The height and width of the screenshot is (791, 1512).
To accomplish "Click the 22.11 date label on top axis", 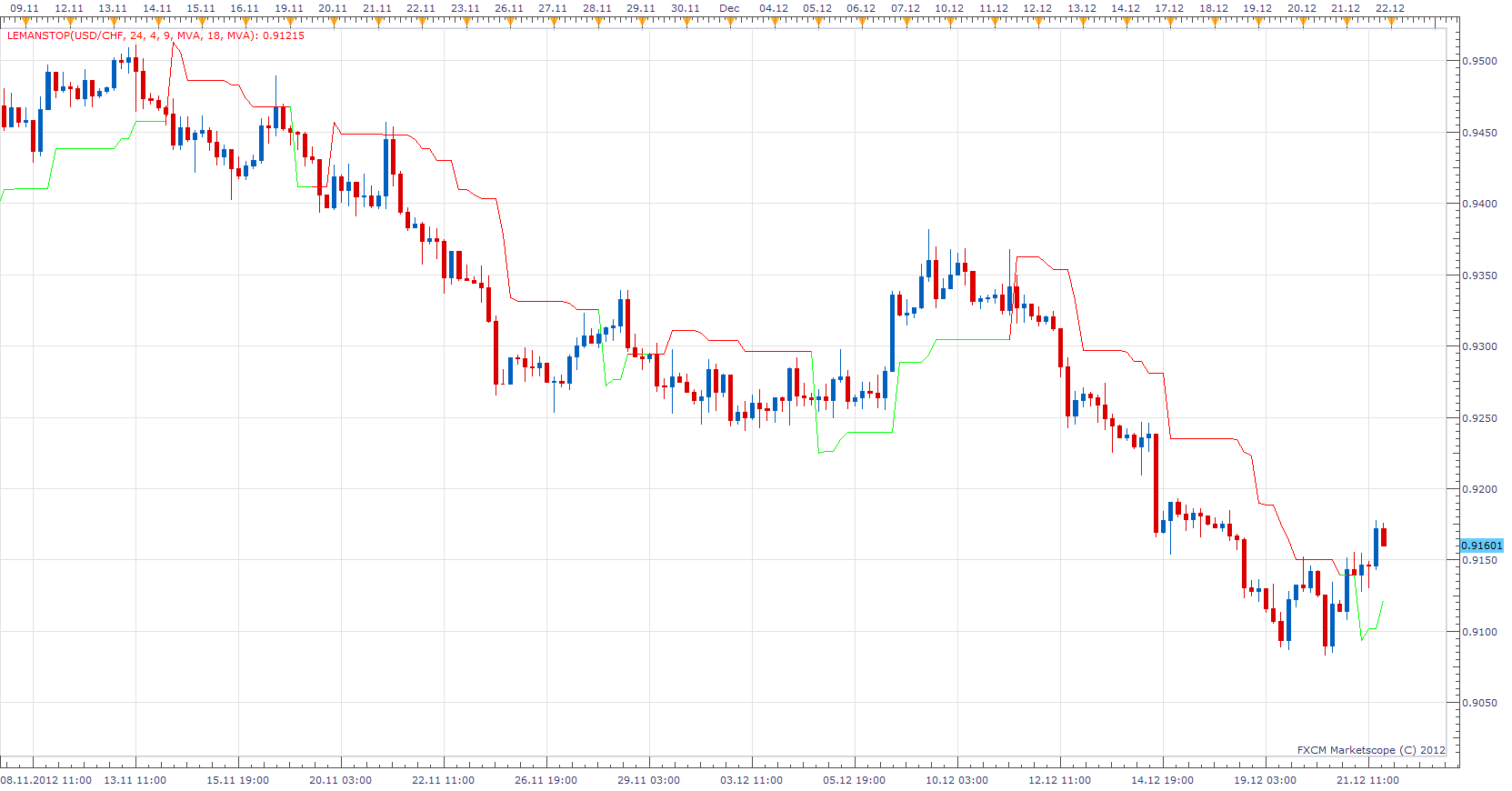I will click(421, 8).
